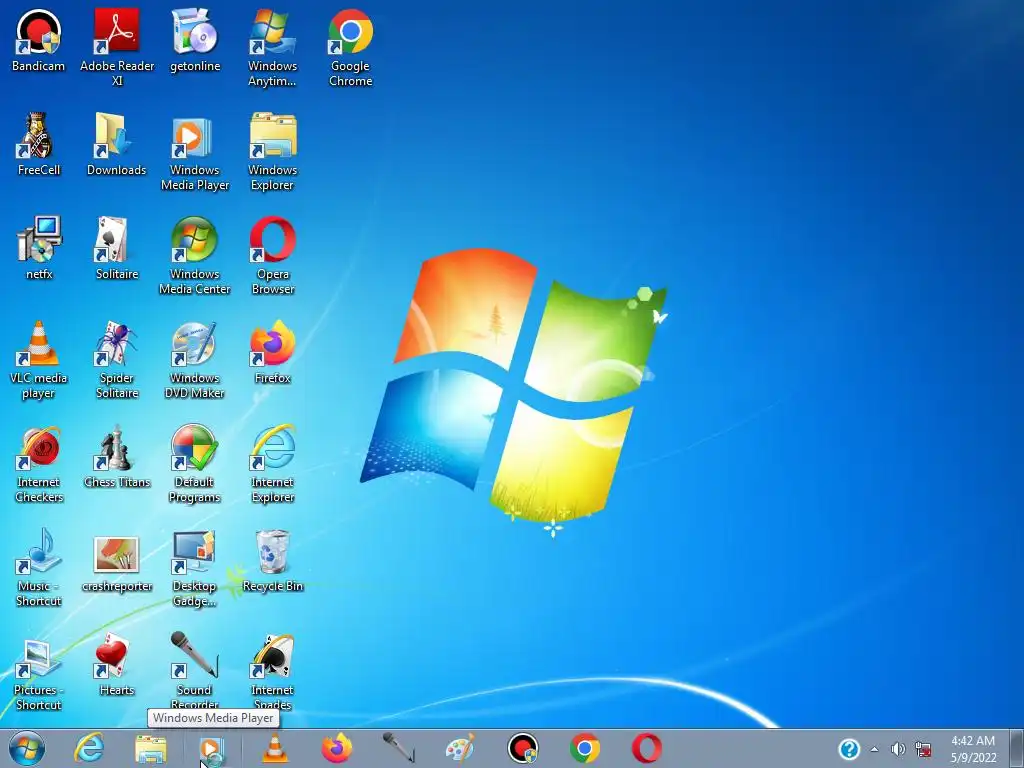Select the Music - Shortcut desktop icon
The width and height of the screenshot is (1024, 768).
coord(39,568)
